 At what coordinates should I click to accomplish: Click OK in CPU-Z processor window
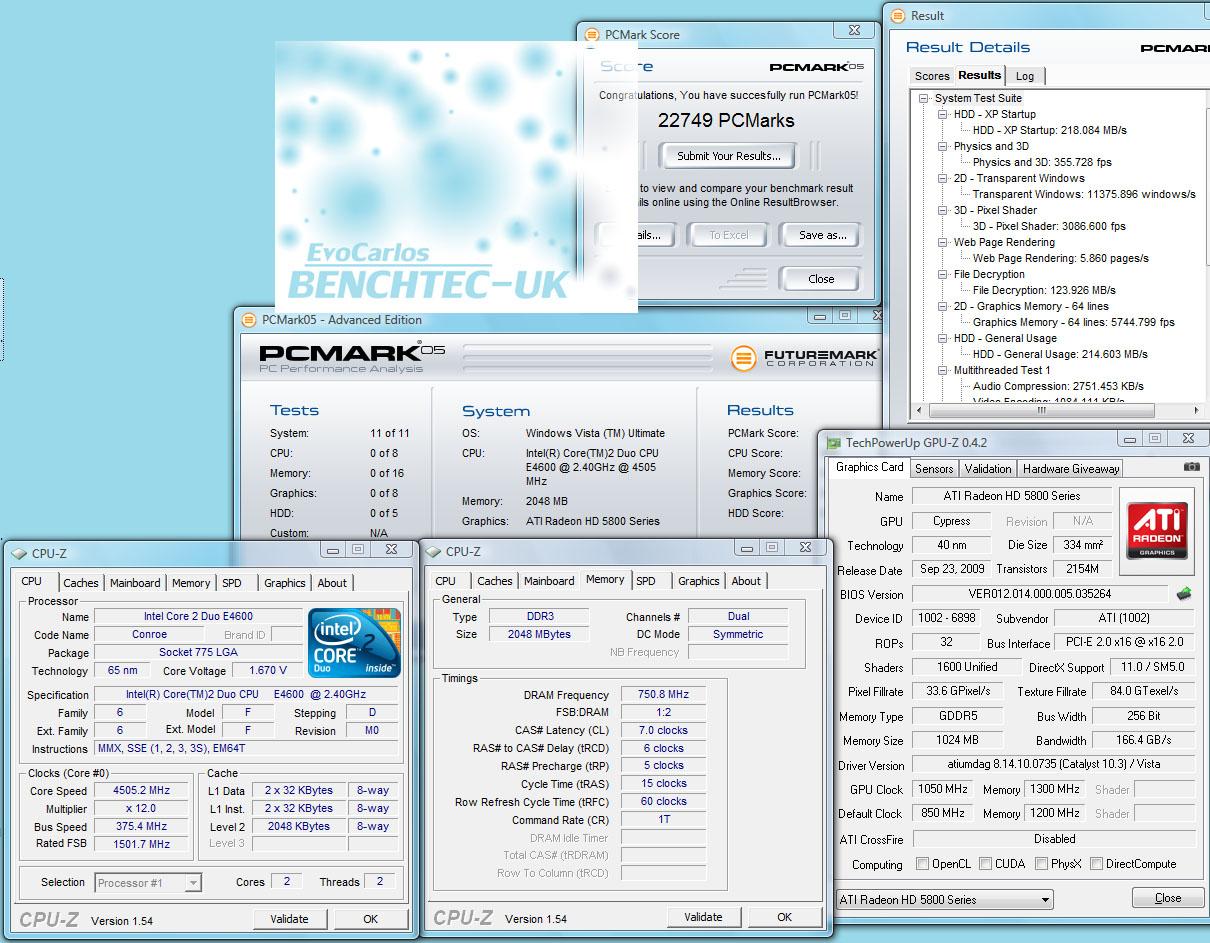click(370, 919)
